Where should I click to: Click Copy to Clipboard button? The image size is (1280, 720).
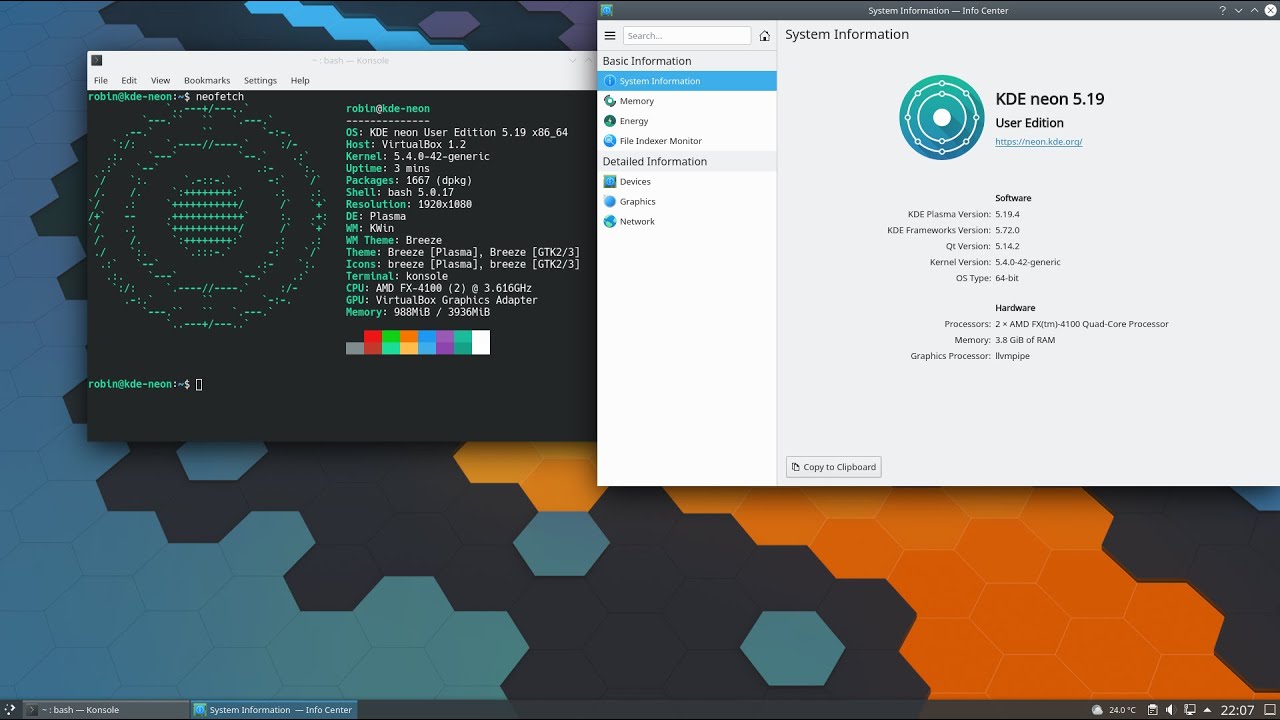pyautogui.click(x=834, y=467)
